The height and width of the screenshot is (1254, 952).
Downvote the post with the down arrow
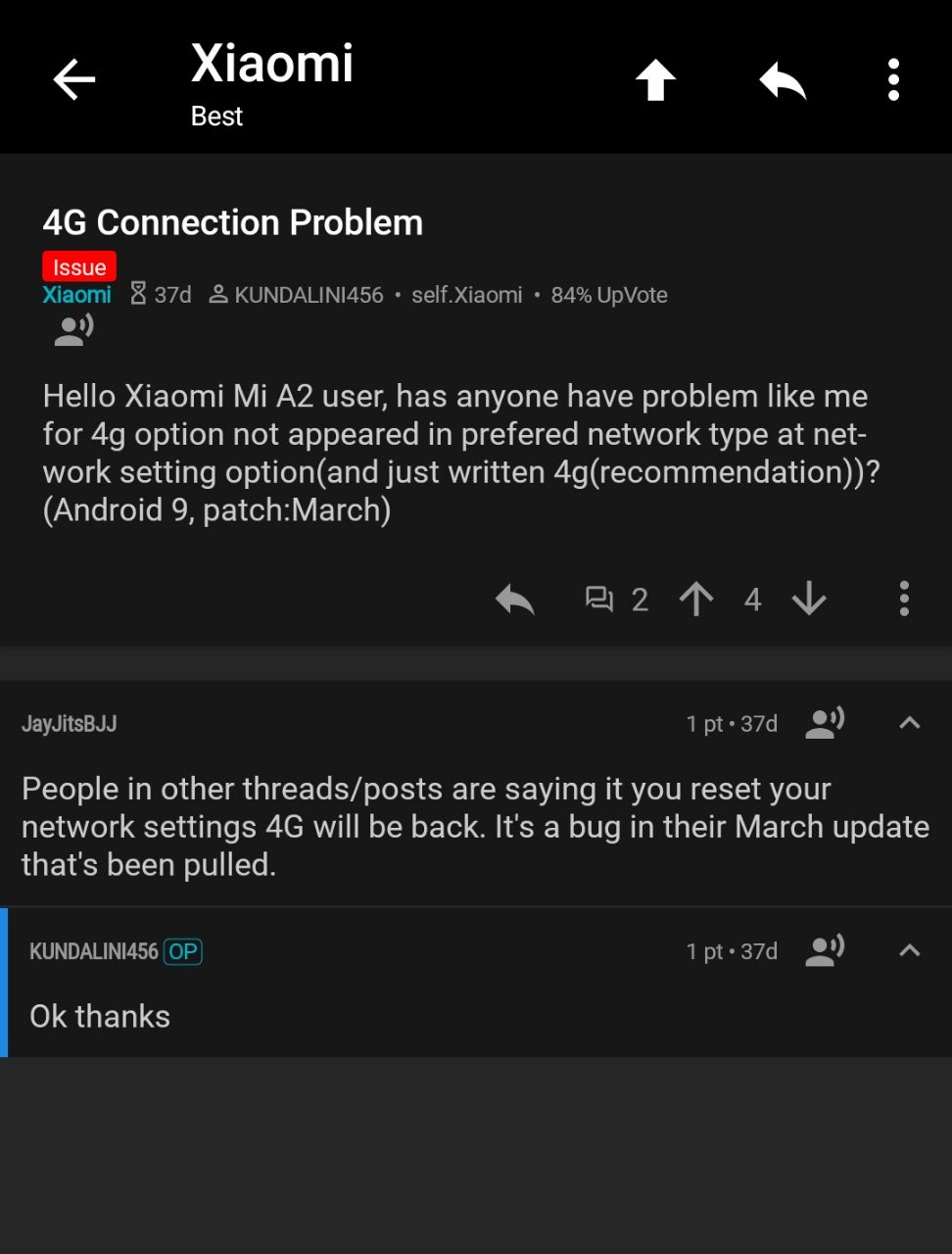click(809, 599)
